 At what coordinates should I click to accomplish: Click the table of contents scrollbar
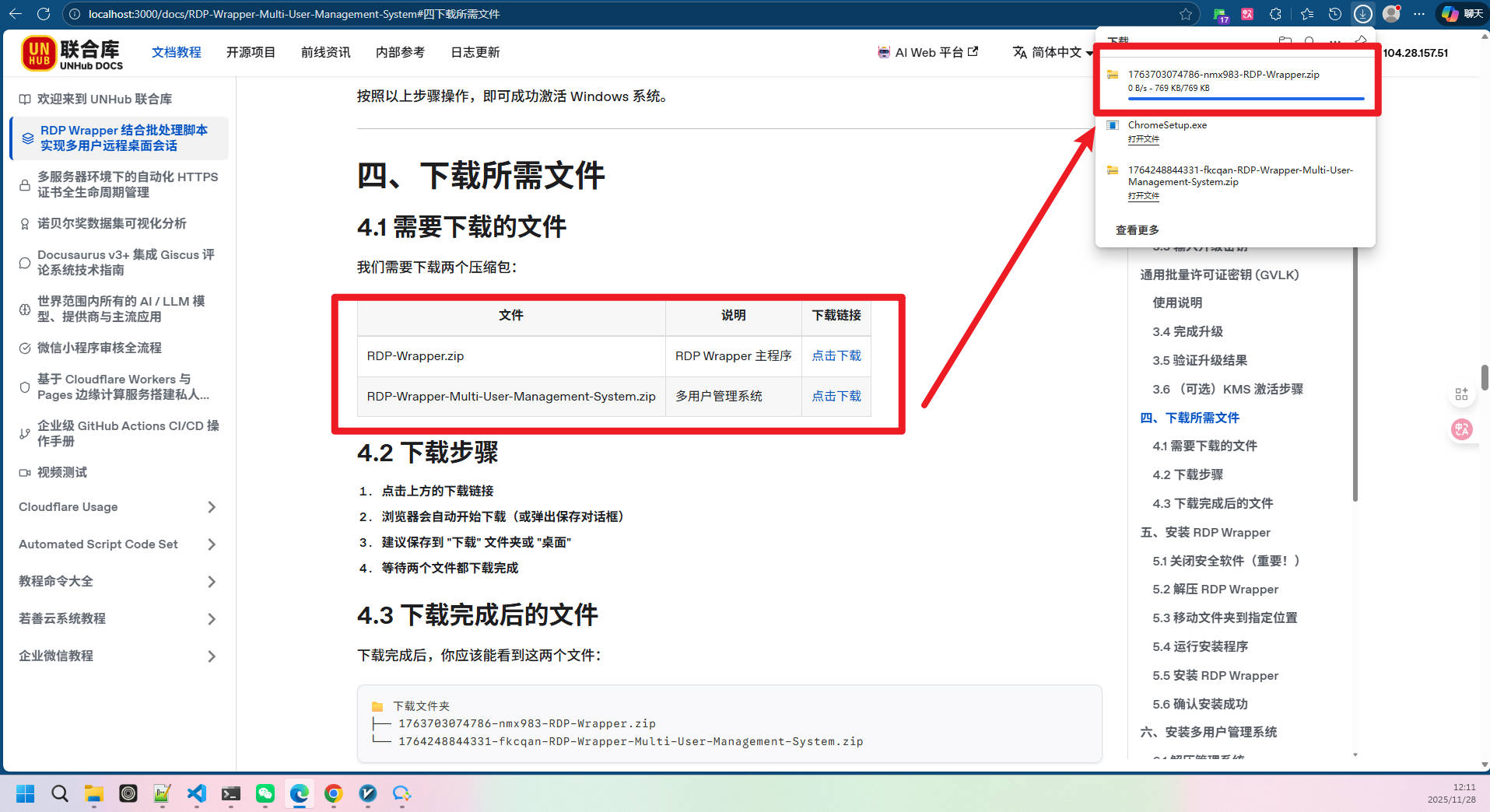pyautogui.click(x=1355, y=373)
